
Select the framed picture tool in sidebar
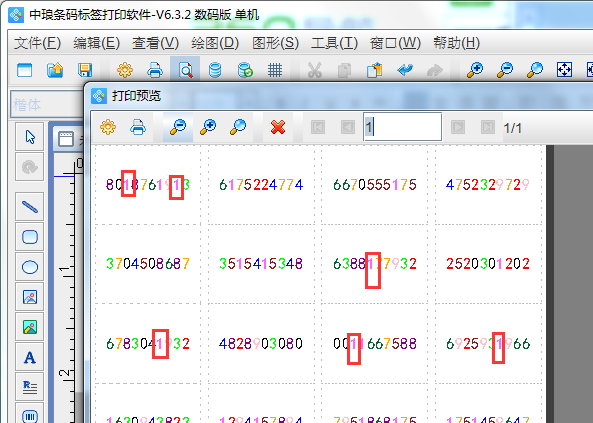coord(30,297)
